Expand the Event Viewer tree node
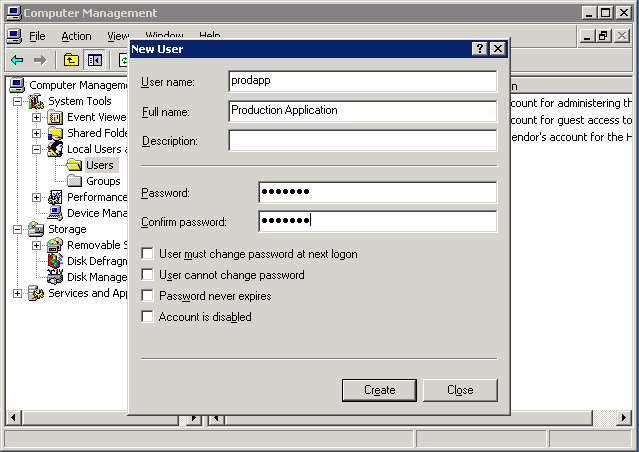This screenshot has height=452, width=639. coord(36,117)
